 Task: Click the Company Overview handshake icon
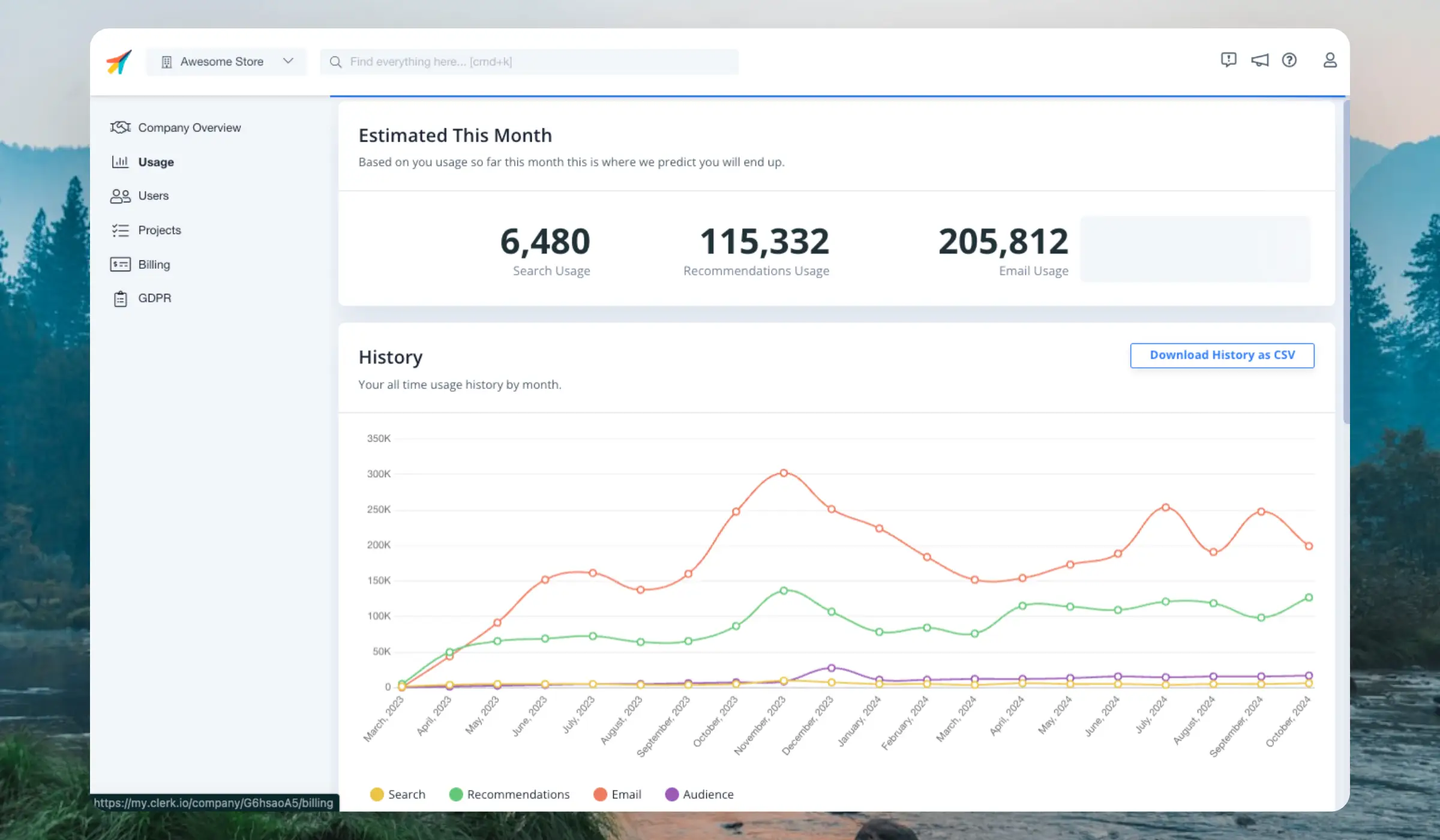click(x=120, y=127)
